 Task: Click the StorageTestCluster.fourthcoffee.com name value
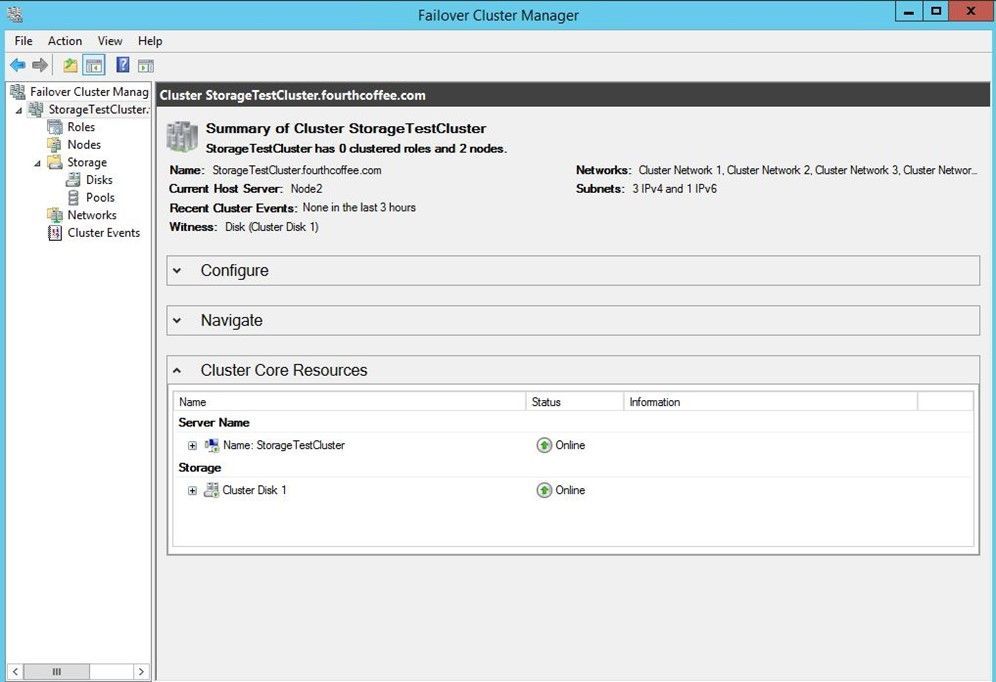point(297,170)
